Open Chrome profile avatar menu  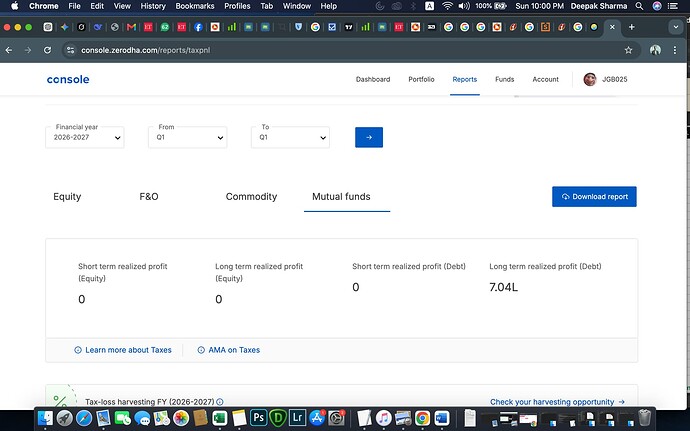[655, 50]
